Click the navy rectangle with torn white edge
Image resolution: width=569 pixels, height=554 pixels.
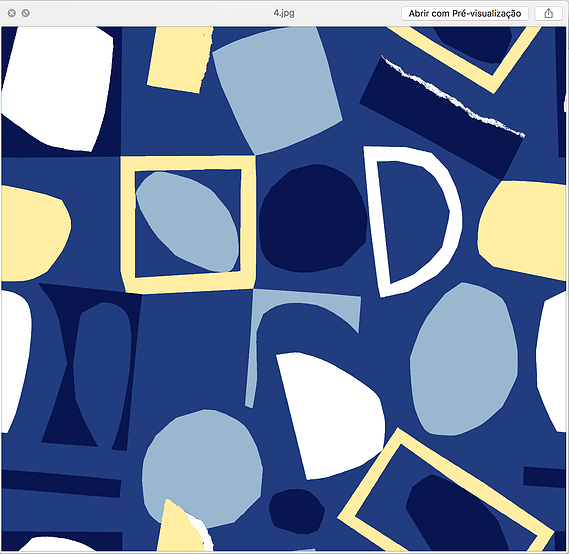442,118
